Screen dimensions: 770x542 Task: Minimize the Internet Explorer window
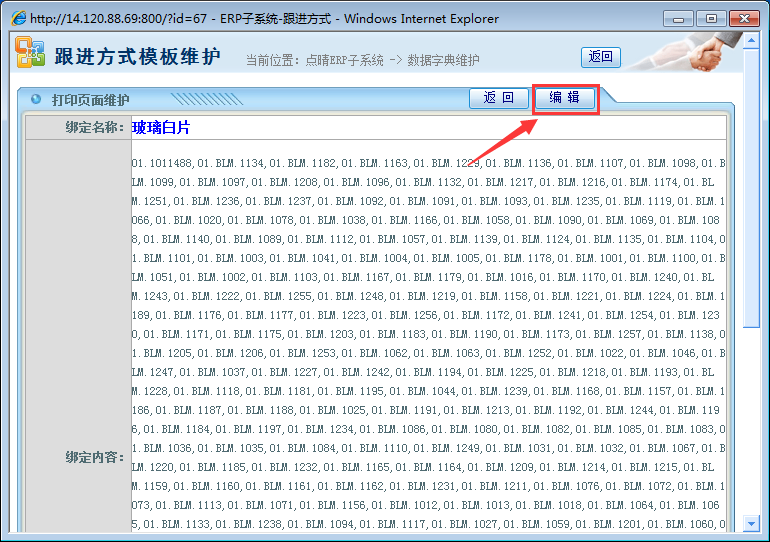pyautogui.click(x=679, y=18)
